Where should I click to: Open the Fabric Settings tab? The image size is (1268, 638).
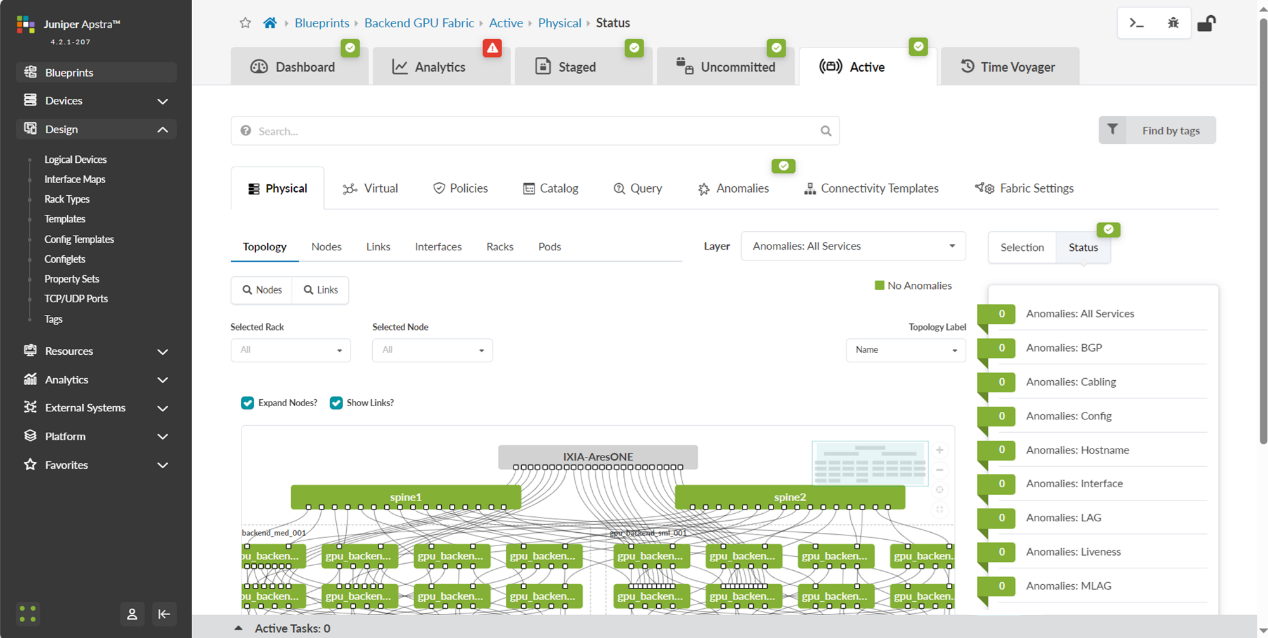point(1024,188)
